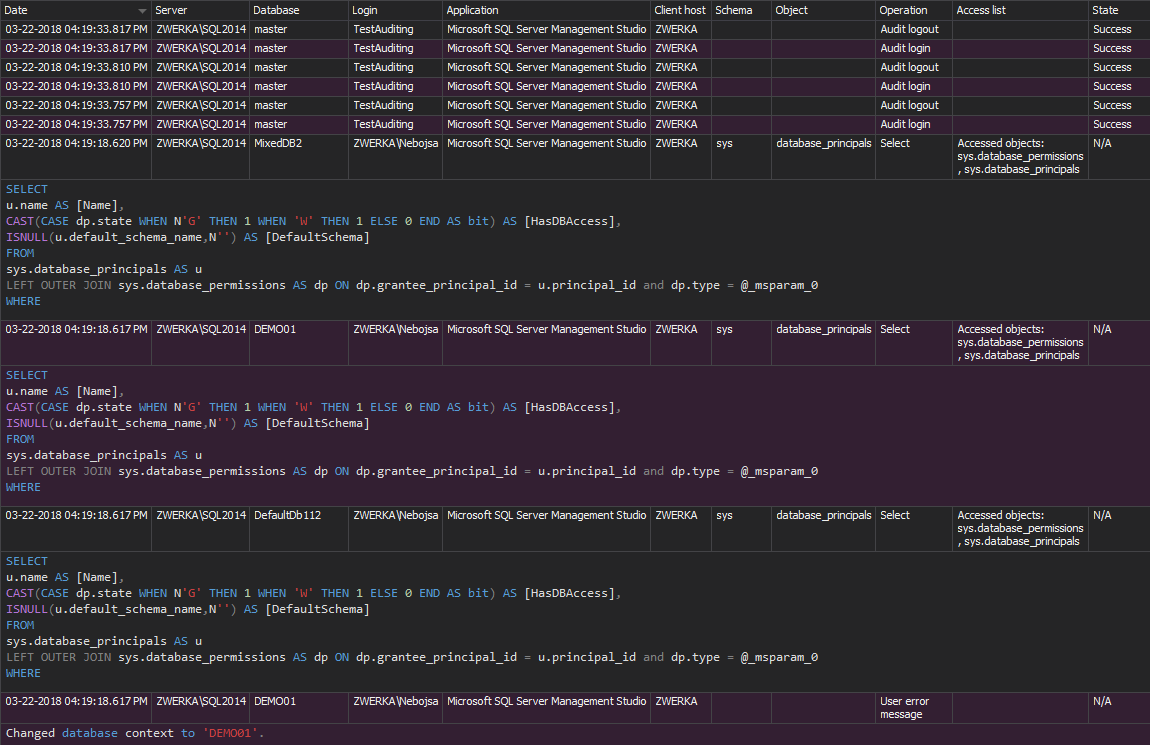
Task: Click the SELECT keyword under the MixedDB2 row
Action: (26, 189)
